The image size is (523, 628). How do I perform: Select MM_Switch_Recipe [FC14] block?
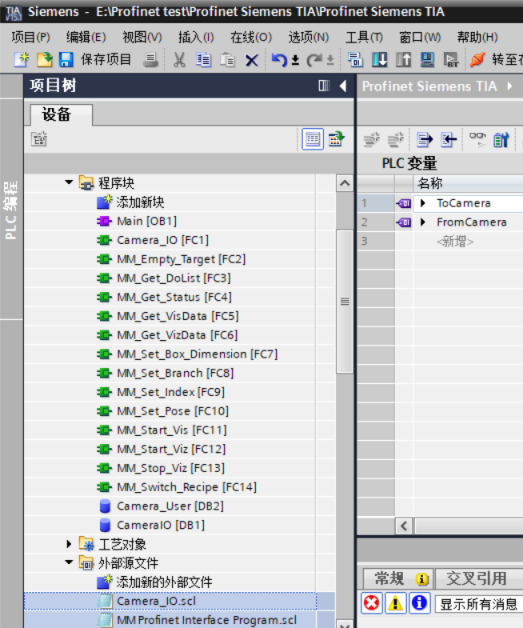pyautogui.click(x=187, y=487)
